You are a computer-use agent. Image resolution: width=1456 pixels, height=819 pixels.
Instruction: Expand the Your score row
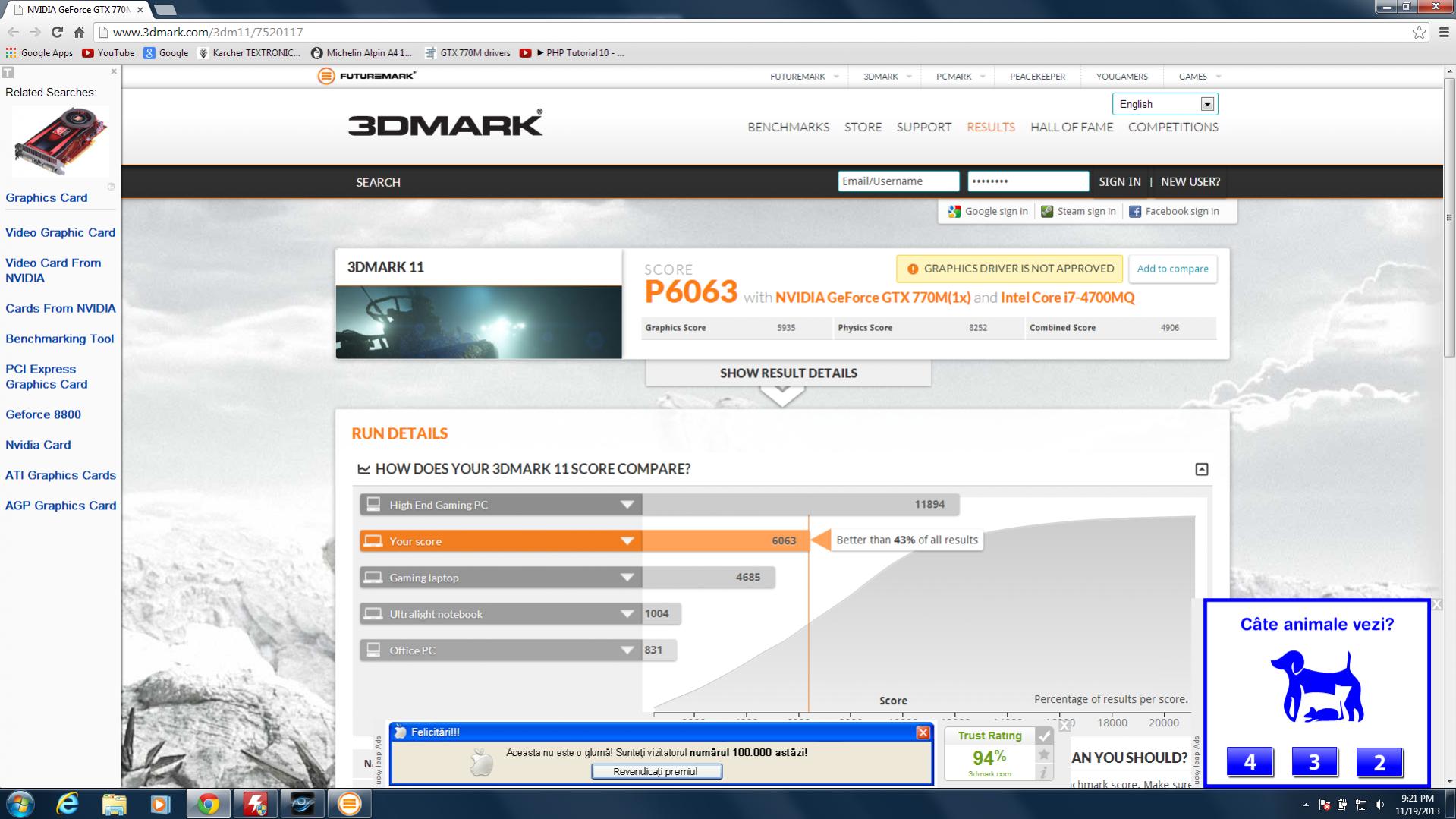pyautogui.click(x=627, y=541)
